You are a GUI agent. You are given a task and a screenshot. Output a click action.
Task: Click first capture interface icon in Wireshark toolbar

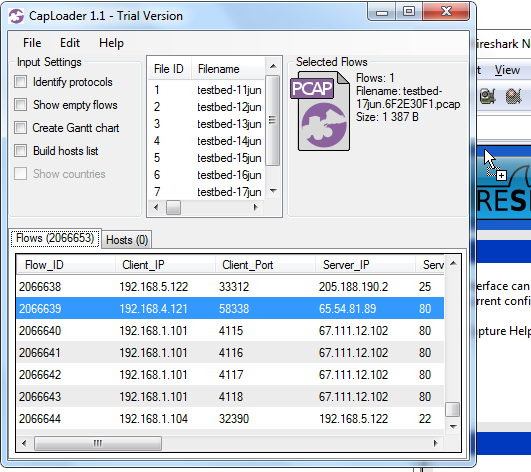coord(488,96)
